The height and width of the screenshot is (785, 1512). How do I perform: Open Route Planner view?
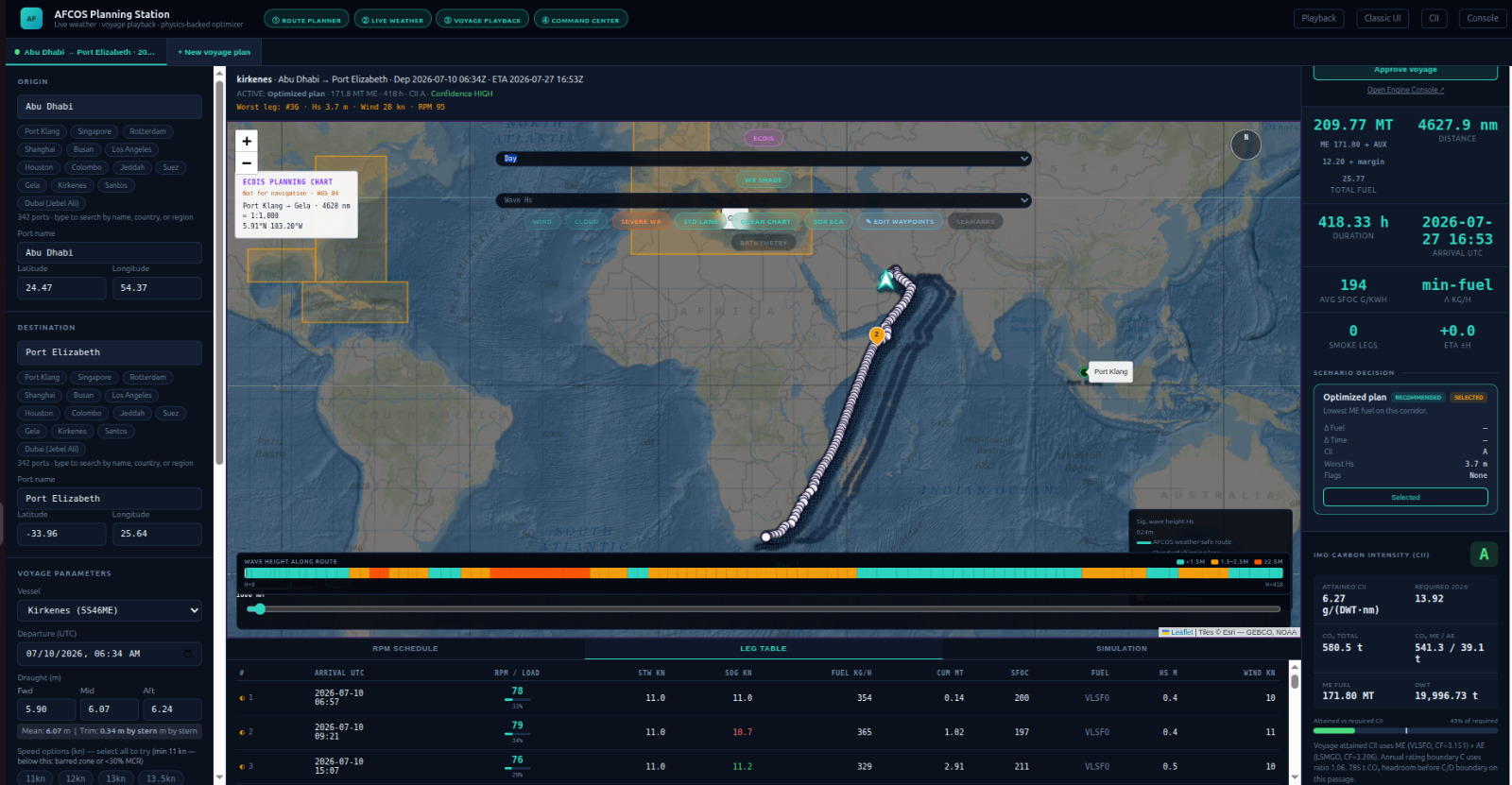click(306, 19)
